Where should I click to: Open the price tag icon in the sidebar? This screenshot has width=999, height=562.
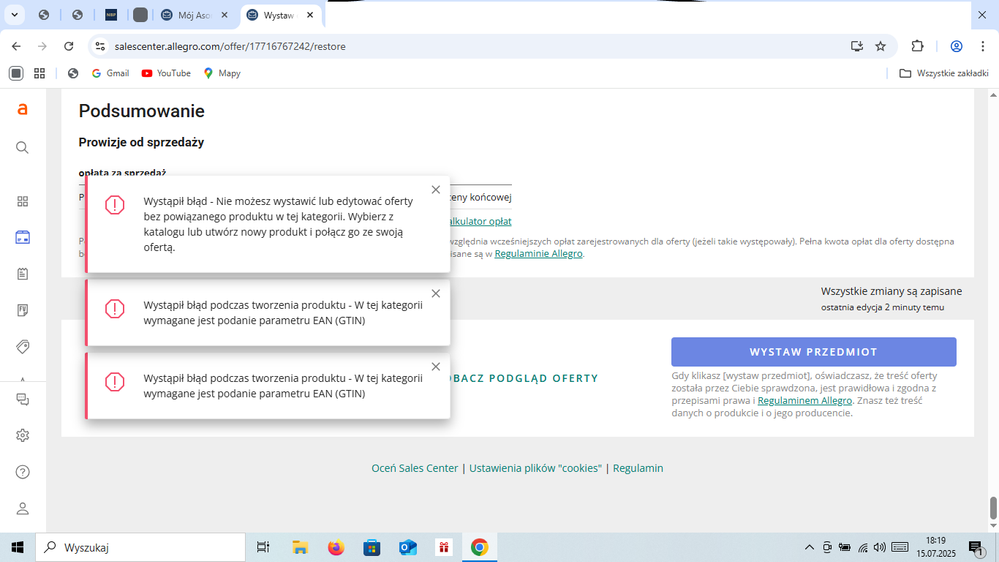tap(22, 346)
